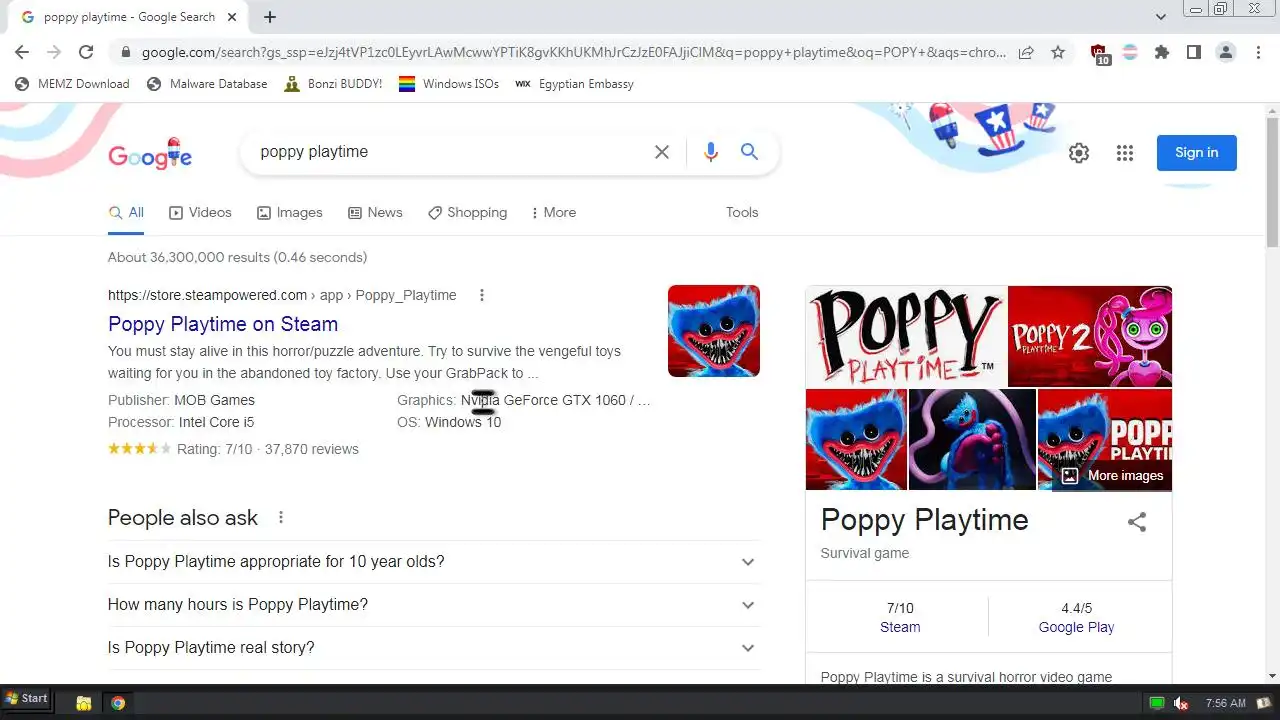Open the Poppy Playtime on Steam link
Image resolution: width=1280 pixels, height=720 pixels.
(x=223, y=324)
